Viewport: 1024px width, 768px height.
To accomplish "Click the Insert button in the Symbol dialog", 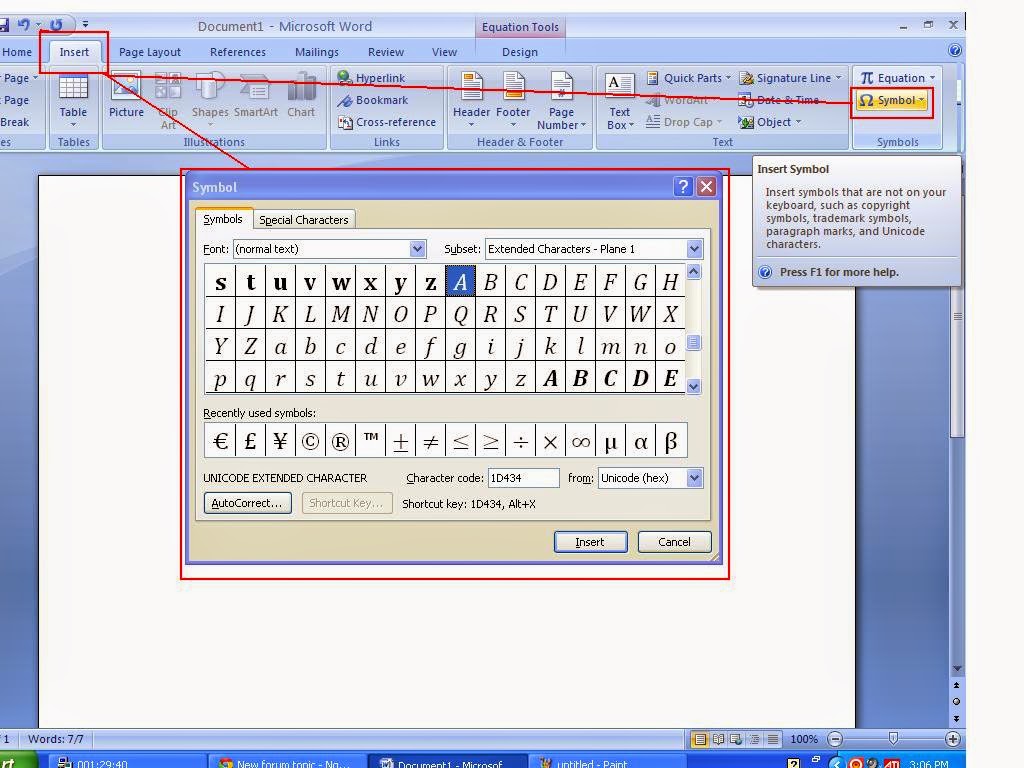I will (x=590, y=541).
